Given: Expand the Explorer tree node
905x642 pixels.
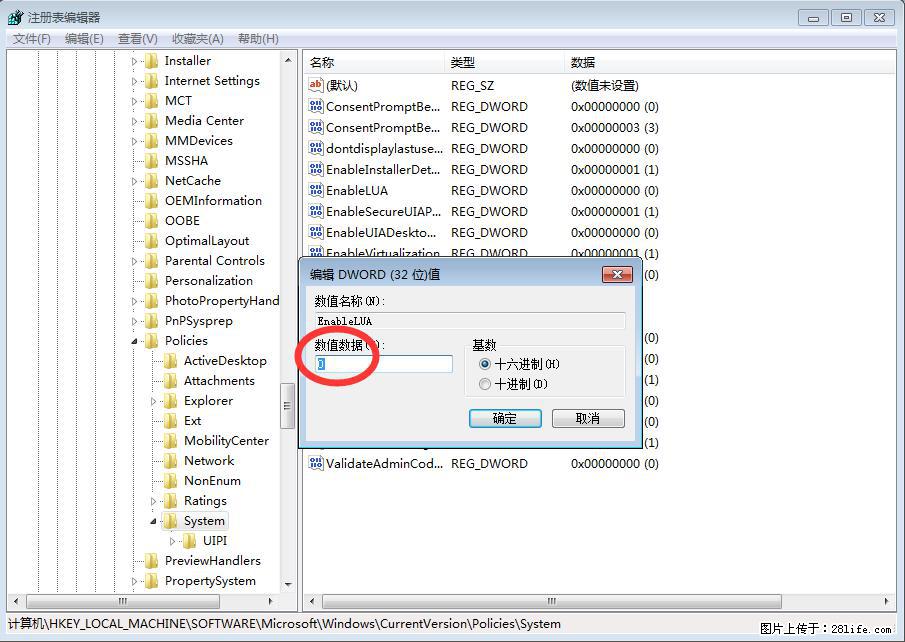Looking at the screenshot, I should (x=156, y=400).
